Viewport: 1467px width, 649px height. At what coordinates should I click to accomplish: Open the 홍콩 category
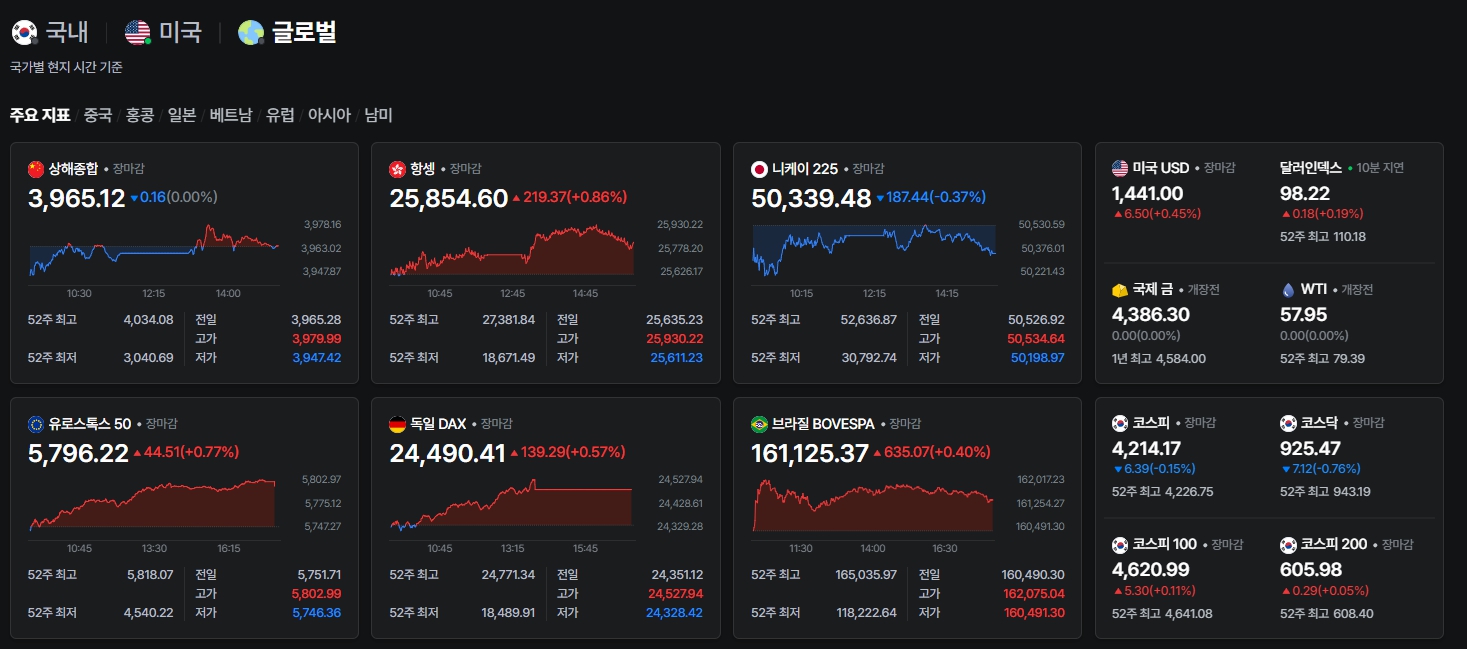point(140,115)
